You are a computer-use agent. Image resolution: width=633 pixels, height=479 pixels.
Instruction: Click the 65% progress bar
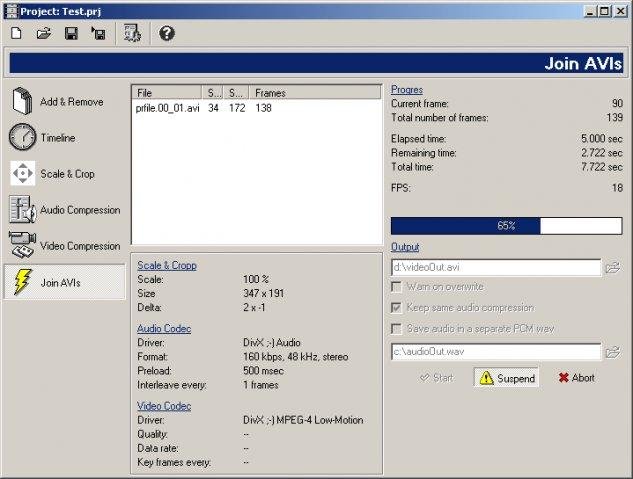tap(506, 226)
